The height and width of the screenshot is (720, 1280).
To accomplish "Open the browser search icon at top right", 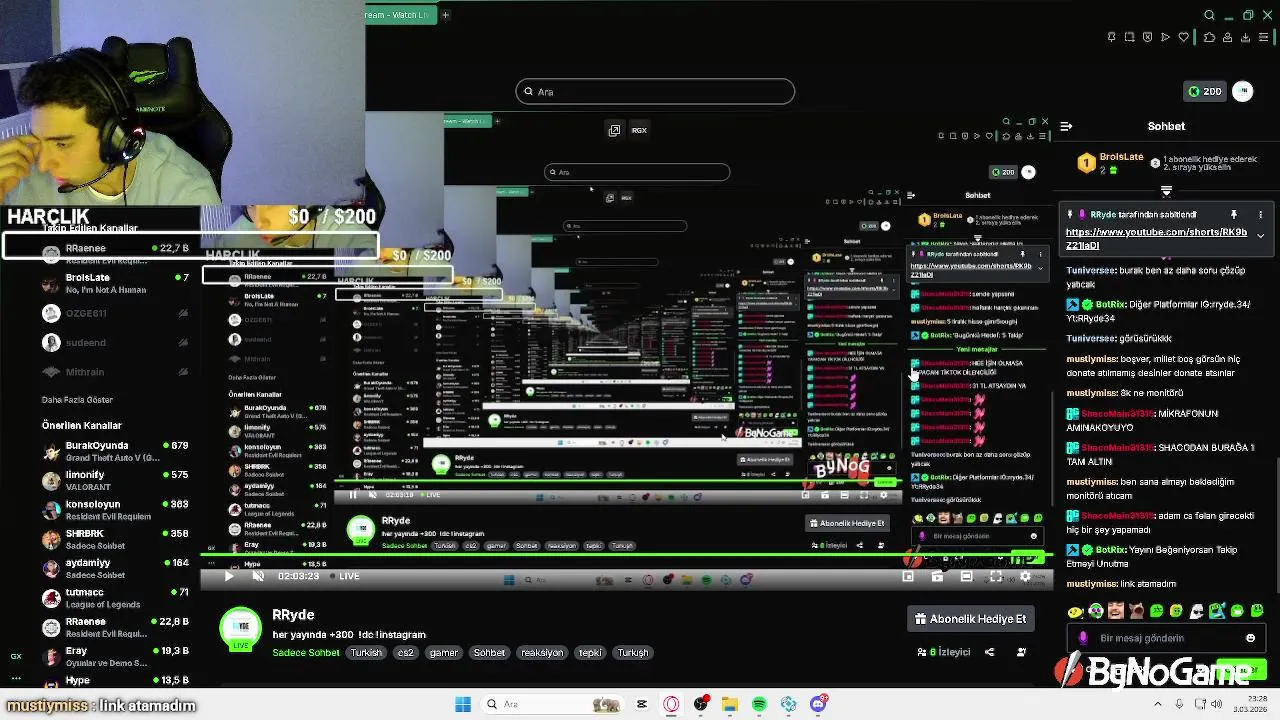I will (1209, 15).
